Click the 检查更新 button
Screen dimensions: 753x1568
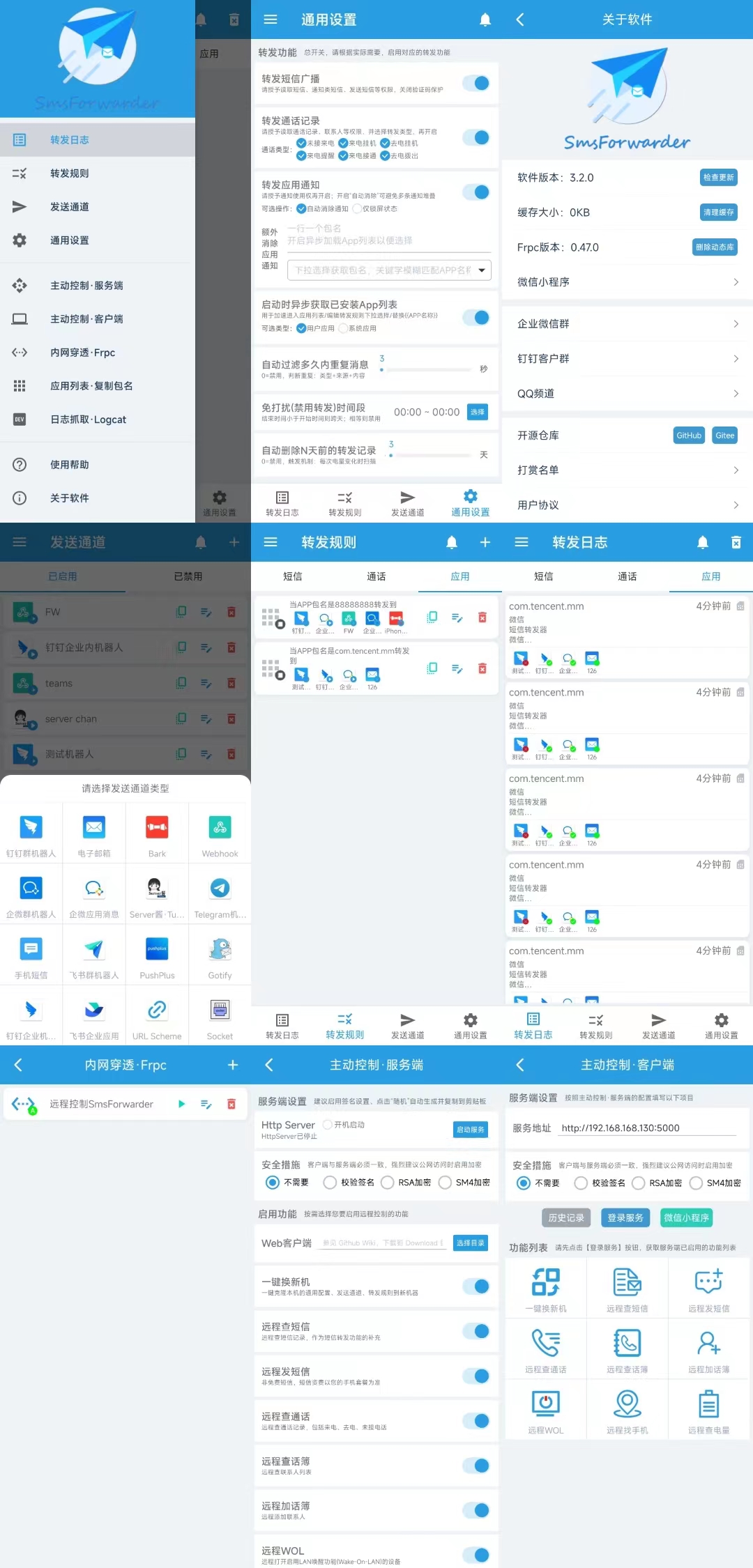pos(718,177)
